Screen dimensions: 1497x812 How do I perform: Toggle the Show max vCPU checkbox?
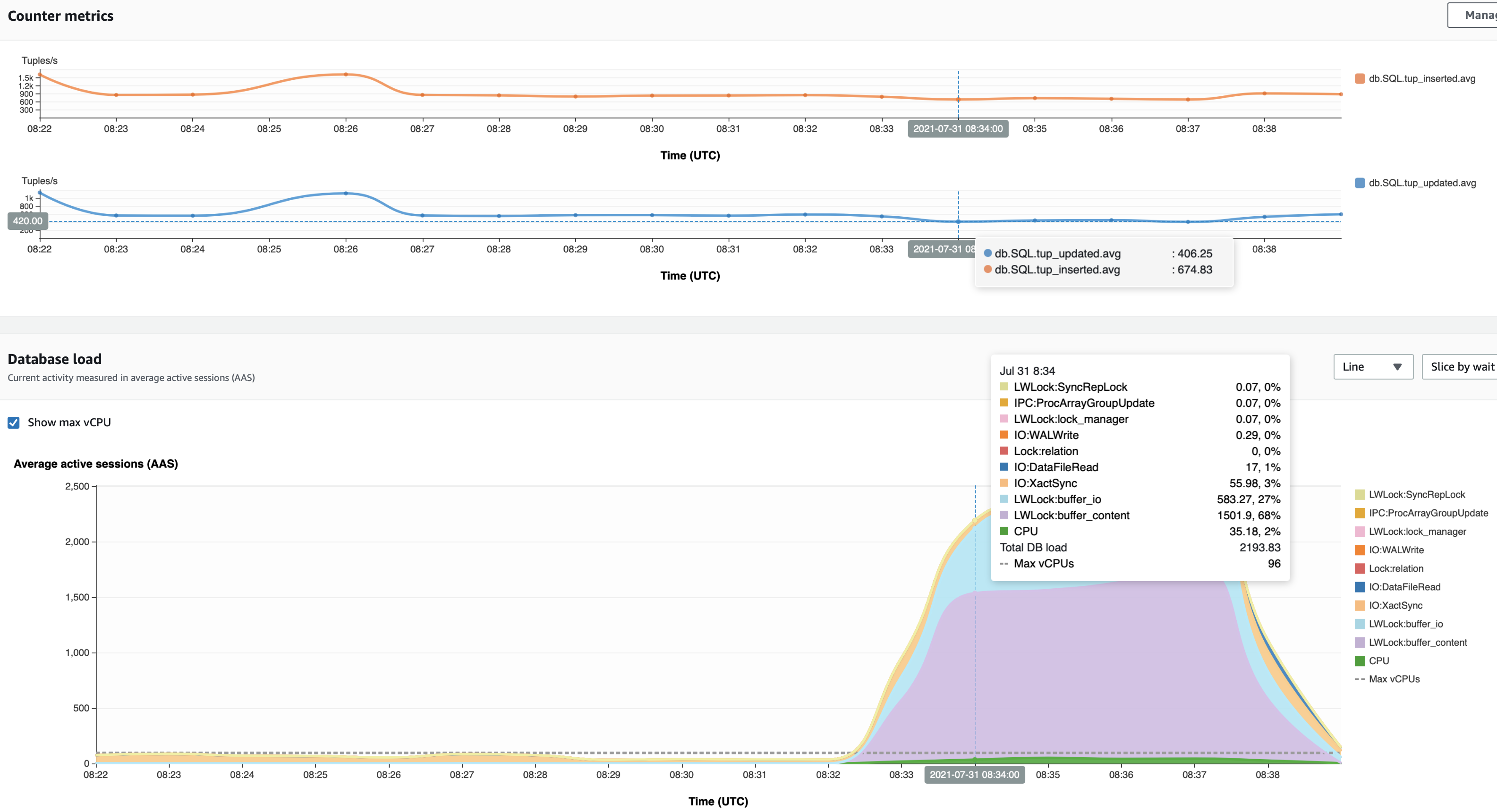(x=14, y=422)
